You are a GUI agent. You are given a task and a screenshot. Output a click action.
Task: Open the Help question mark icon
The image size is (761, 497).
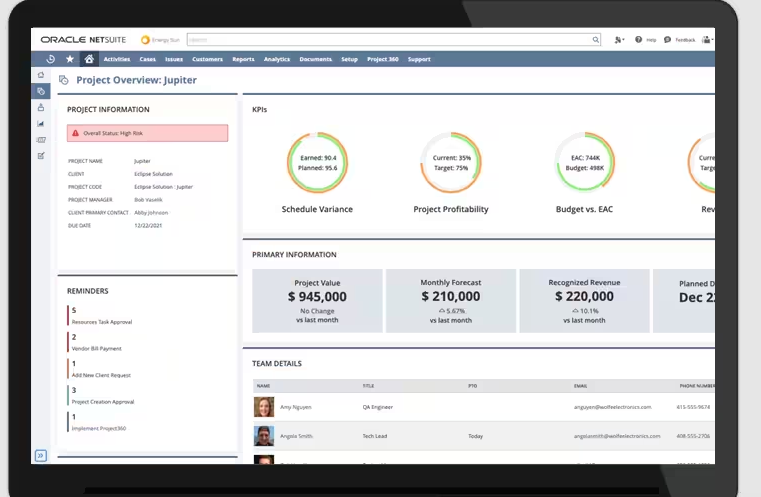tap(638, 40)
